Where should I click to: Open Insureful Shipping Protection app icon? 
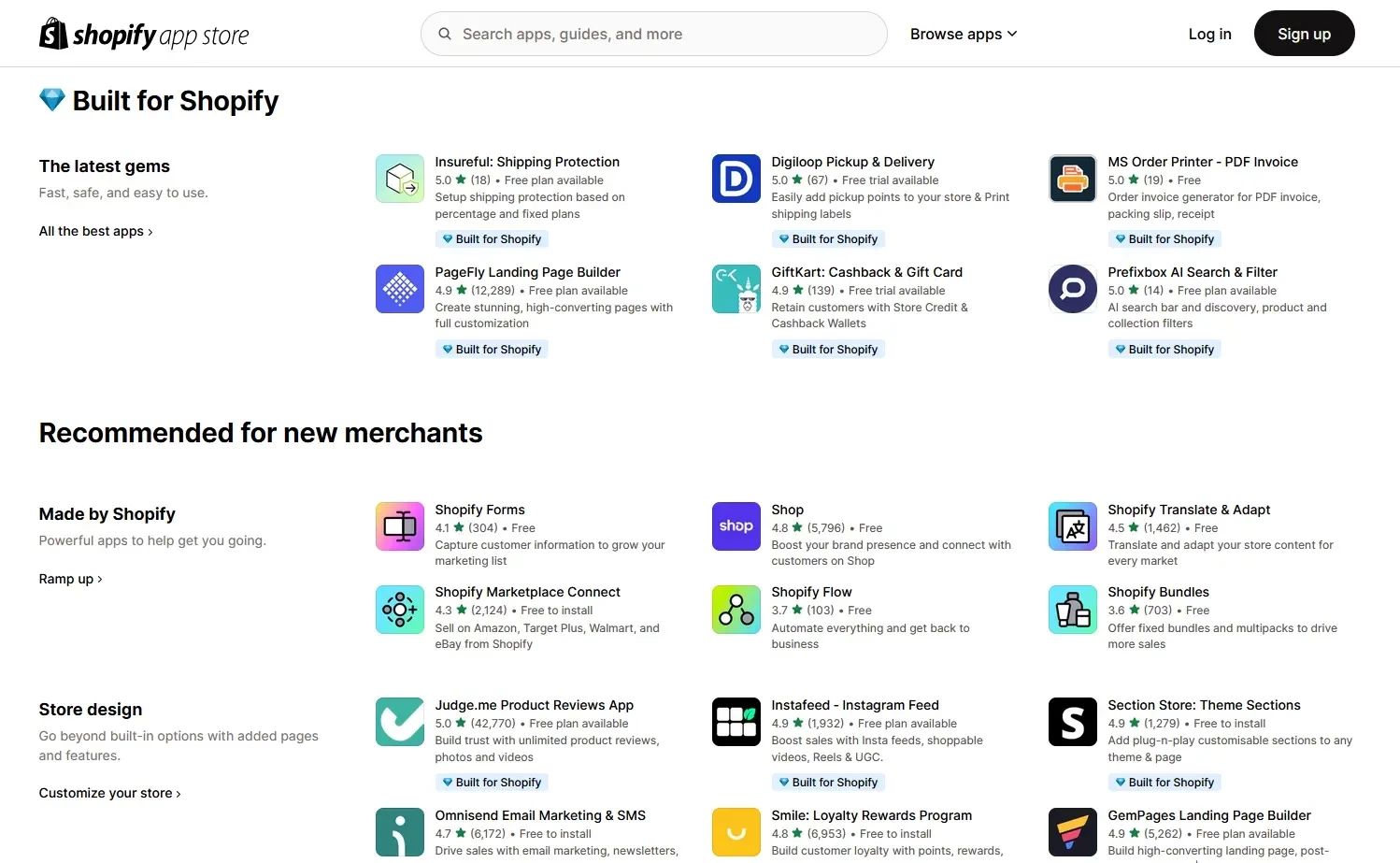(x=400, y=179)
